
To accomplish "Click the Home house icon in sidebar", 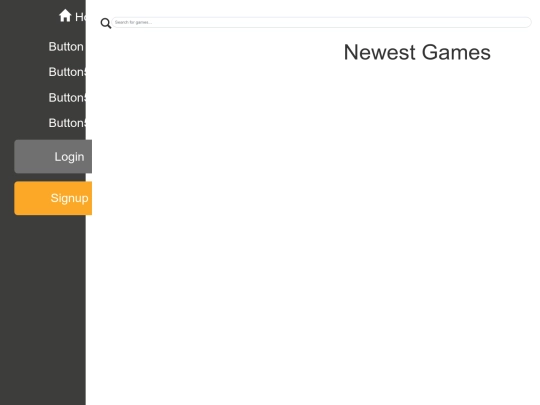I will pyautogui.click(x=65, y=16).
